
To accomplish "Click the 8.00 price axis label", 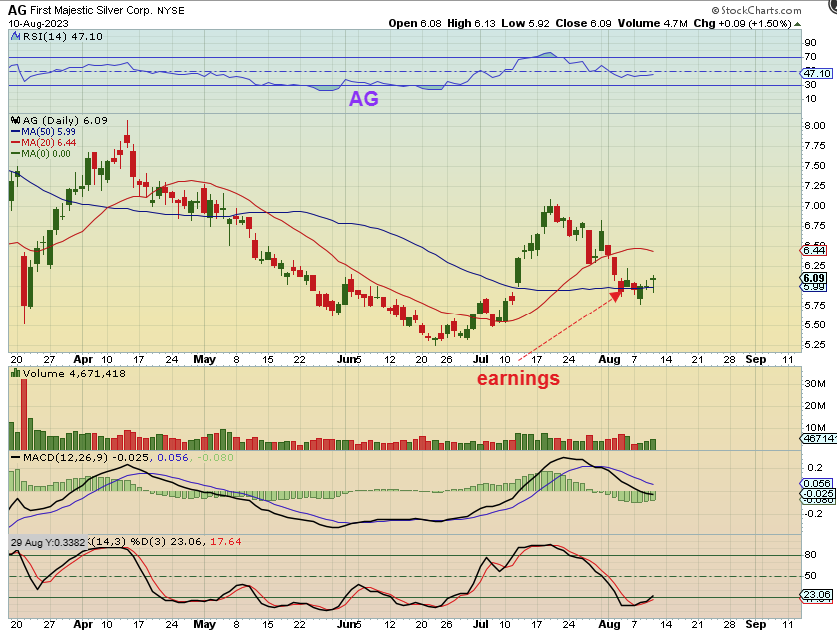I will tap(815, 125).
